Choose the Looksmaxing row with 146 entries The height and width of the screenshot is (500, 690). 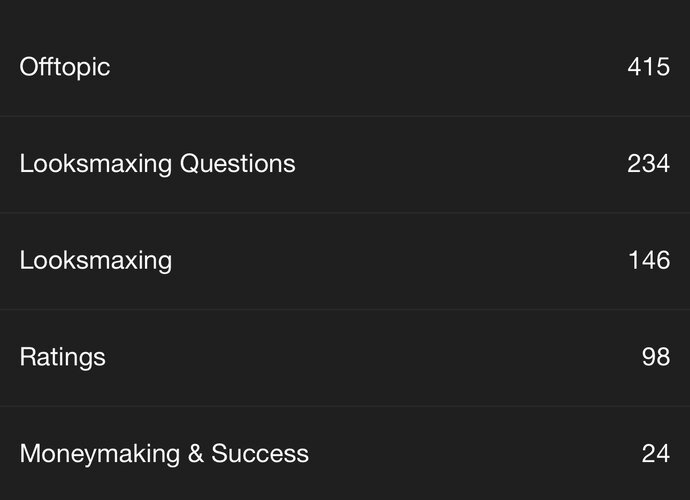[x=345, y=260]
